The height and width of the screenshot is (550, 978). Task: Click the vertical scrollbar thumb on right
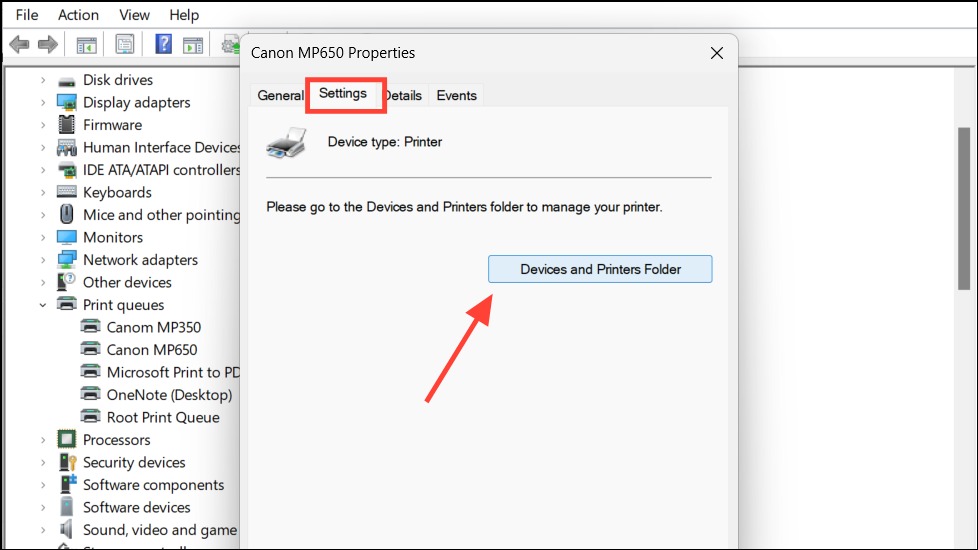(964, 208)
